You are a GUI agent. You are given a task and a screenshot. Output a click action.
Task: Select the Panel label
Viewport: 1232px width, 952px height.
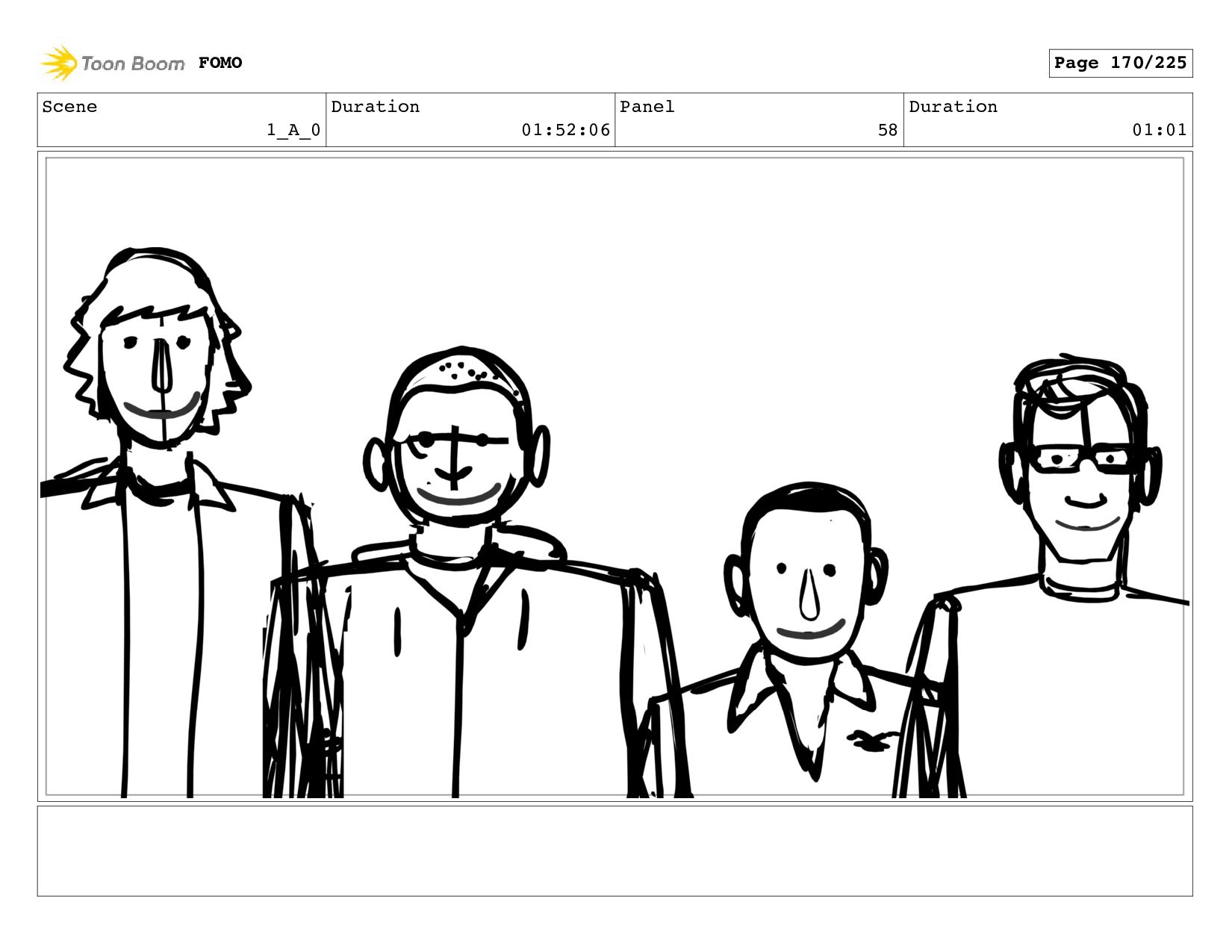coord(647,107)
